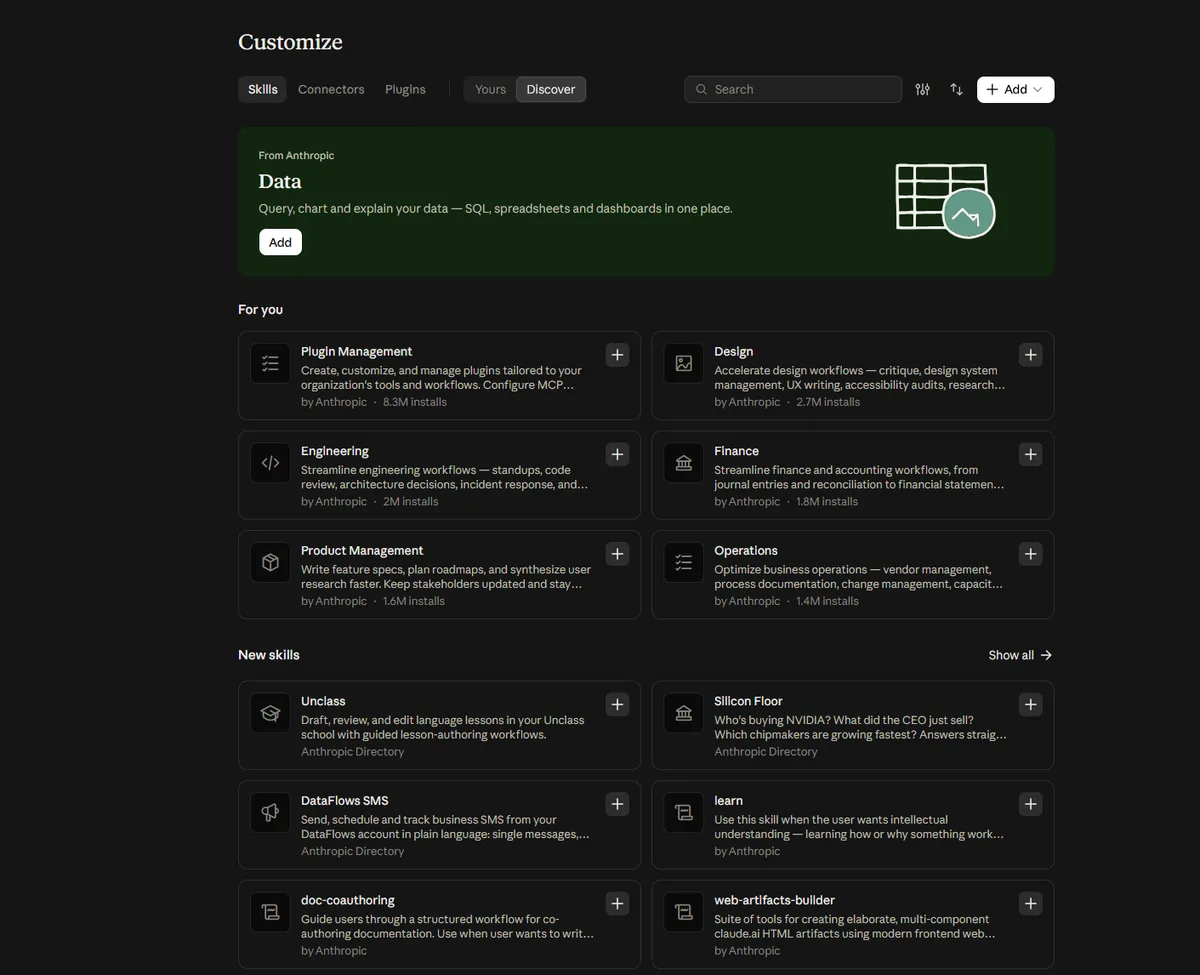1200x975 pixels.
Task: Click the 'From Anthropic' banner label
Action: [296, 155]
